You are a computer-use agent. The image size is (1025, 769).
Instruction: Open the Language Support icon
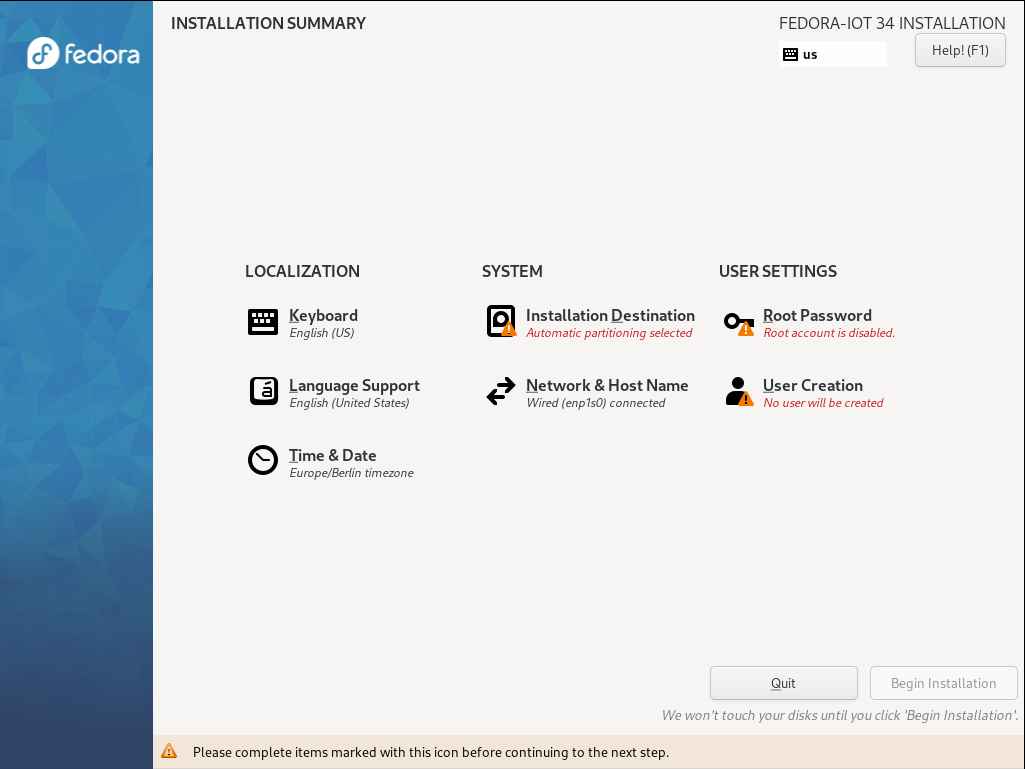point(263,392)
